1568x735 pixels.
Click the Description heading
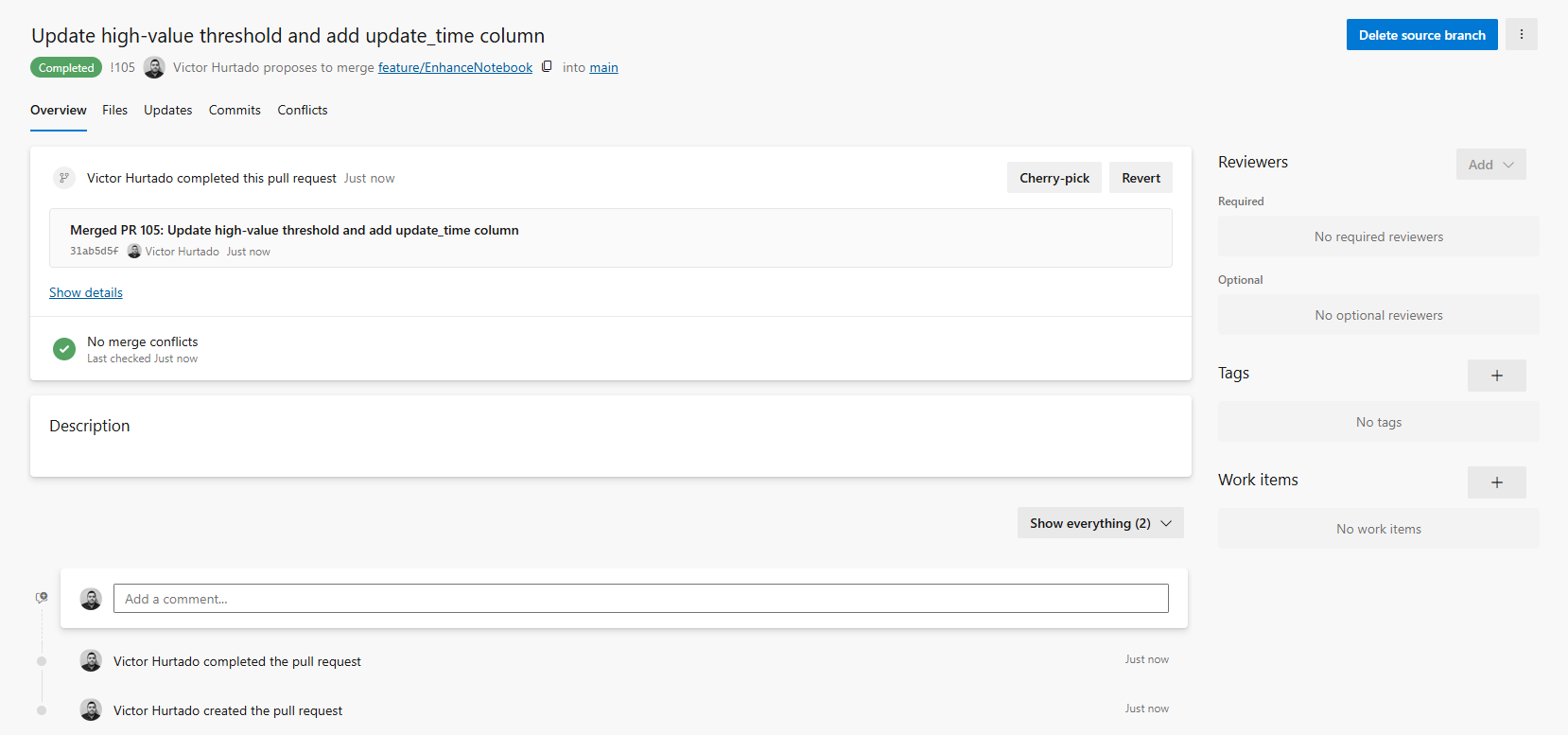coord(90,426)
